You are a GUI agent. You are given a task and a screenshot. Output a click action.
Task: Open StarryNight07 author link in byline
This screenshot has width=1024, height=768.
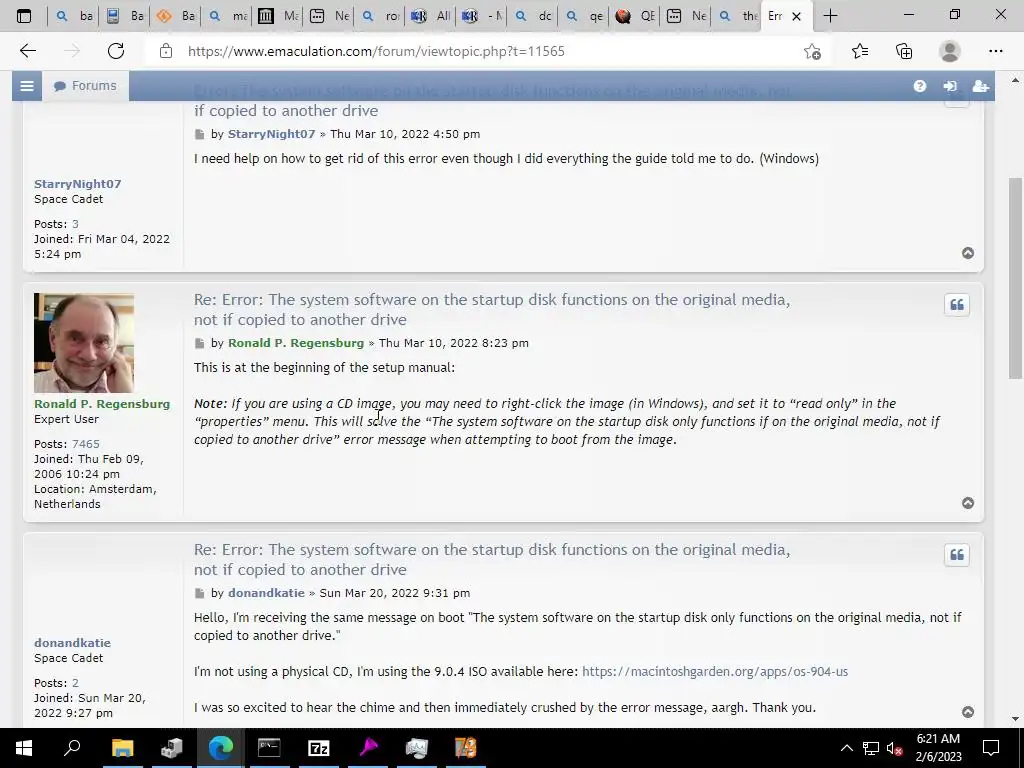[271, 134]
